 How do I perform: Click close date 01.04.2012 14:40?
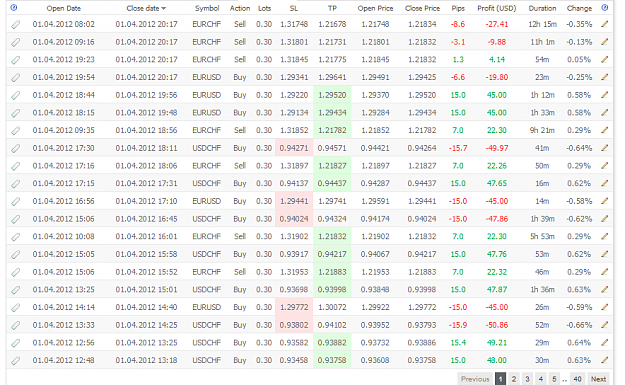coord(146,307)
